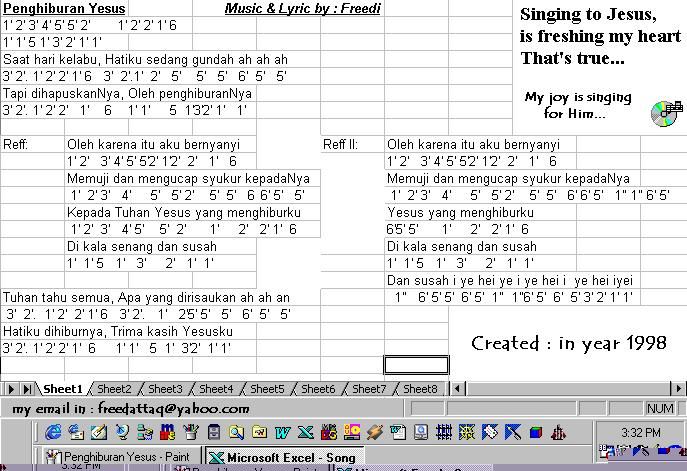Click the Winamp lightning bolt icon

(x=375, y=433)
